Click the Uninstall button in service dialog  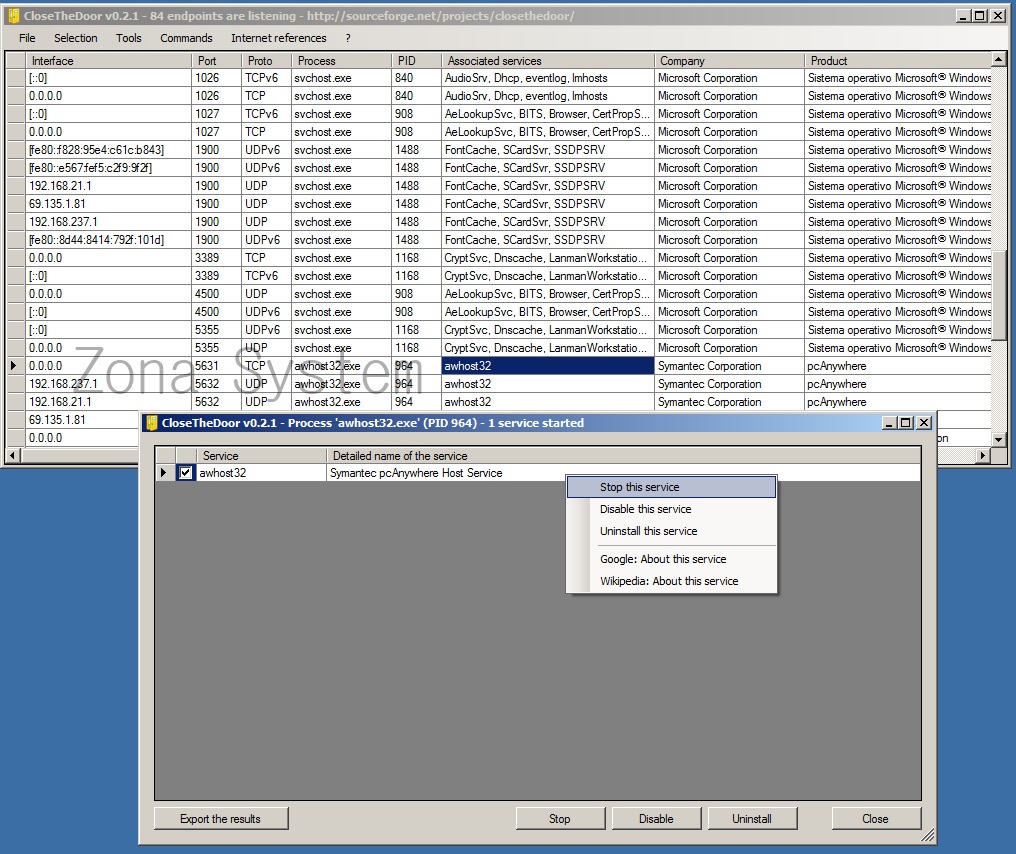[x=752, y=819]
